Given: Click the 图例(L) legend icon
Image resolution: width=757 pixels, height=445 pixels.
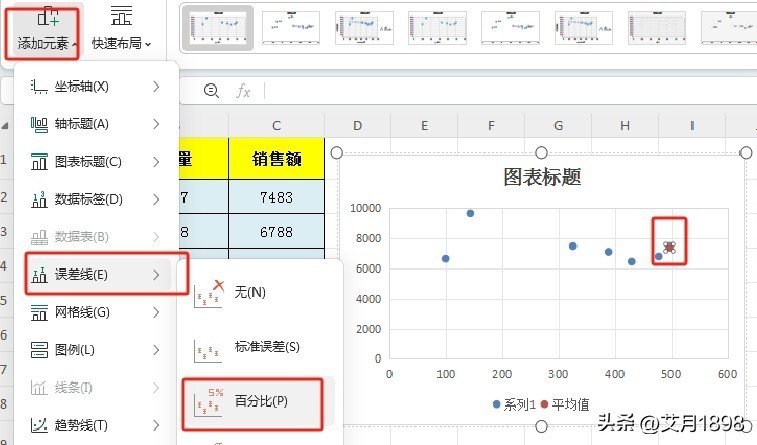Looking at the screenshot, I should pos(40,350).
